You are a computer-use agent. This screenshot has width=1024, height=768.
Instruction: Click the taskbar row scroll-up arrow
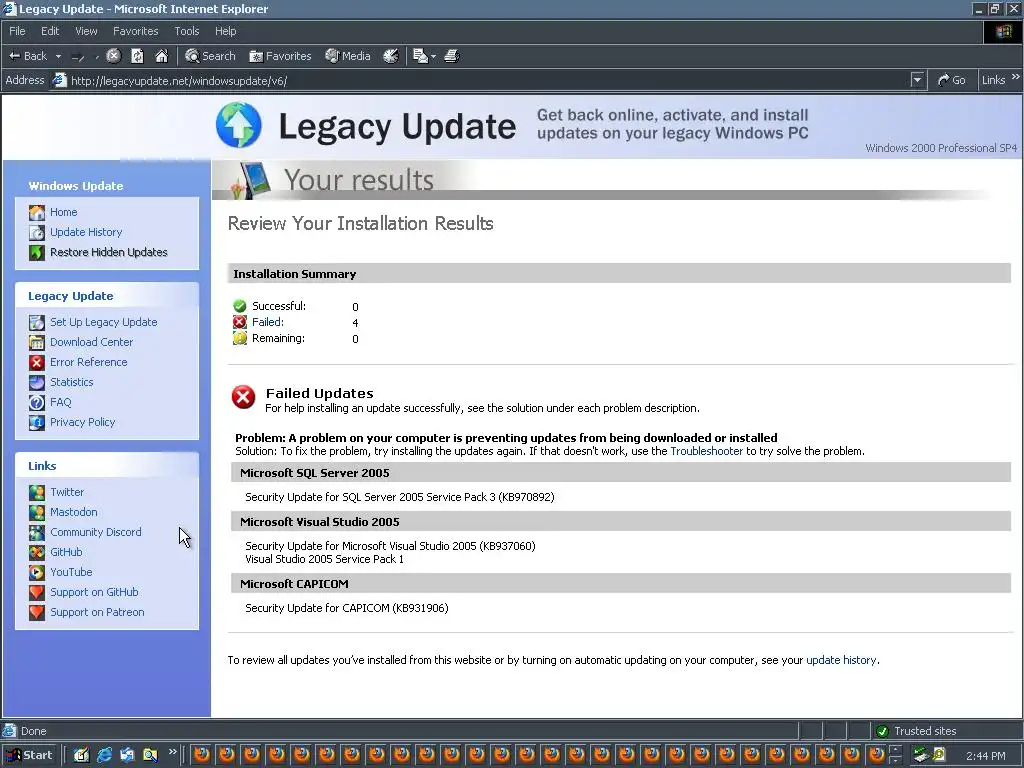tap(895, 750)
